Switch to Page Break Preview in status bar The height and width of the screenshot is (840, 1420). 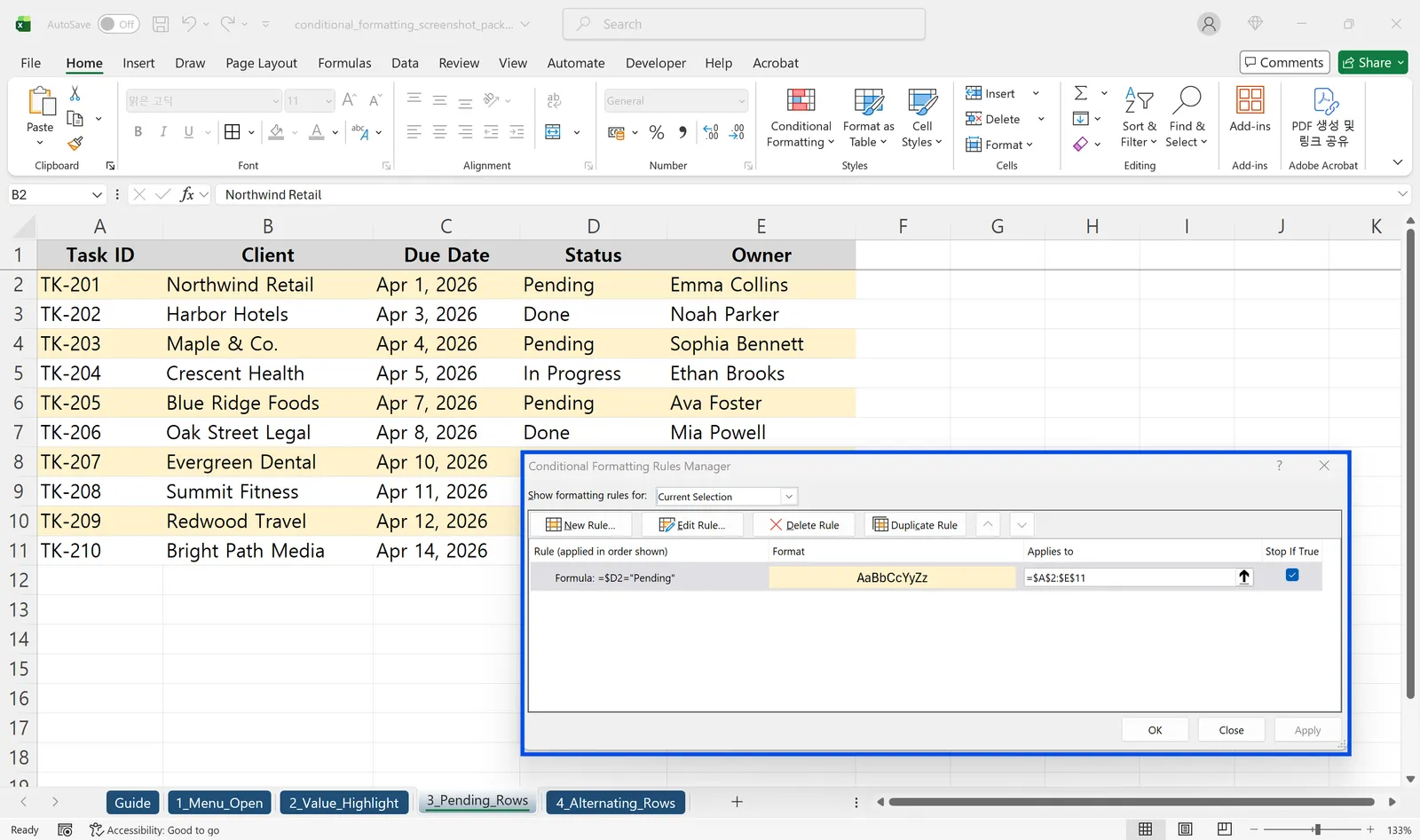1225,829
